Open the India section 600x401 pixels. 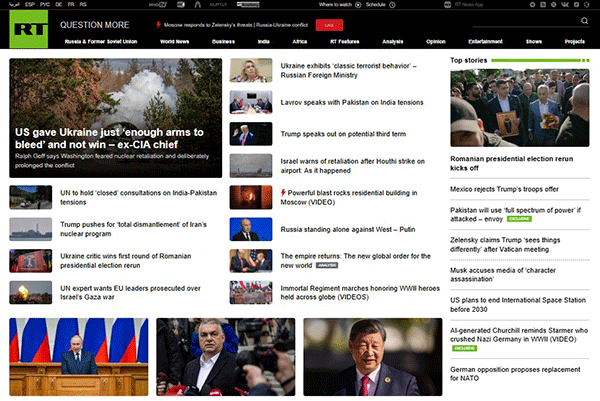click(264, 41)
